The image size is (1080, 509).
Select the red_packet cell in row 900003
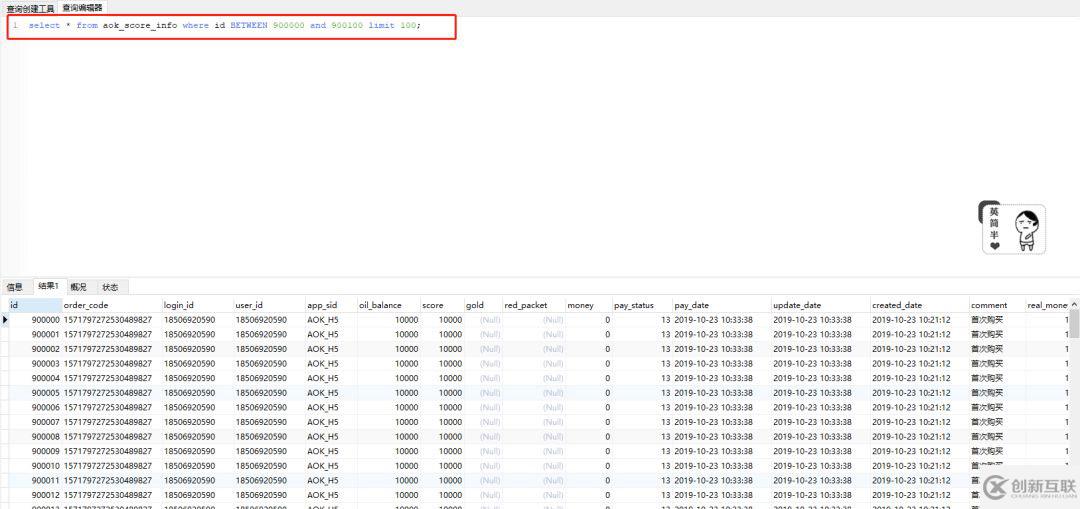click(x=533, y=364)
